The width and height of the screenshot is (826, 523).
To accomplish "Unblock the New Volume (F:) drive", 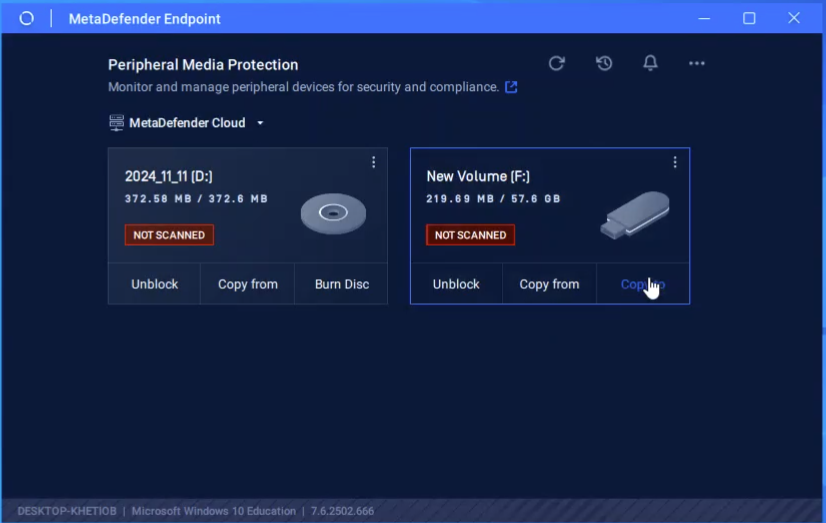I will (456, 284).
